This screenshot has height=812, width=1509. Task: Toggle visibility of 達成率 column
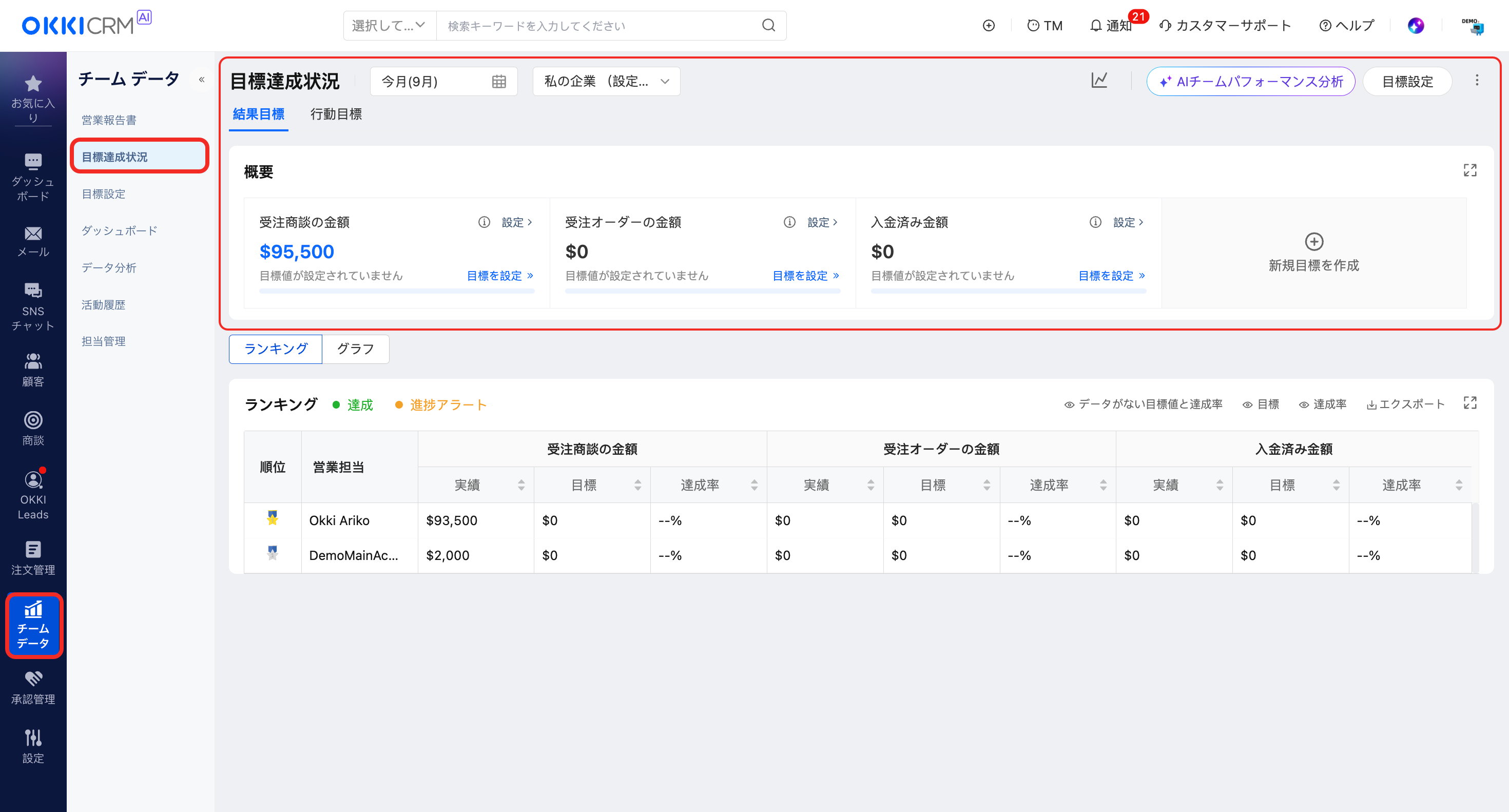click(x=1322, y=404)
